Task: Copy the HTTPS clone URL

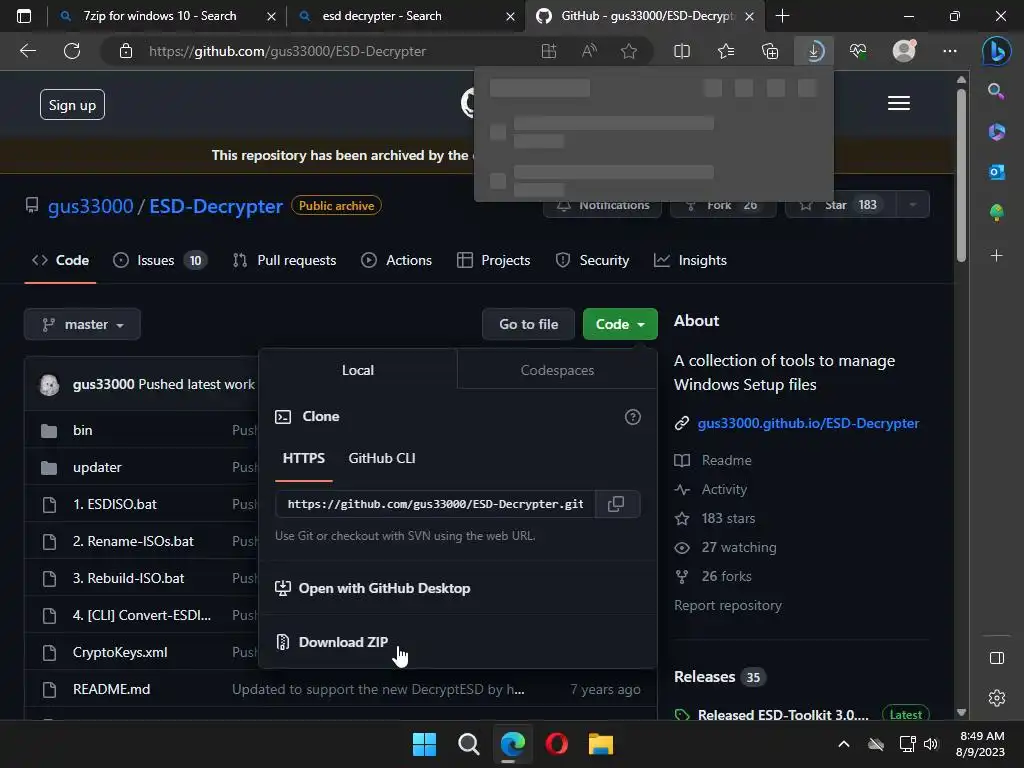Action: click(x=616, y=504)
